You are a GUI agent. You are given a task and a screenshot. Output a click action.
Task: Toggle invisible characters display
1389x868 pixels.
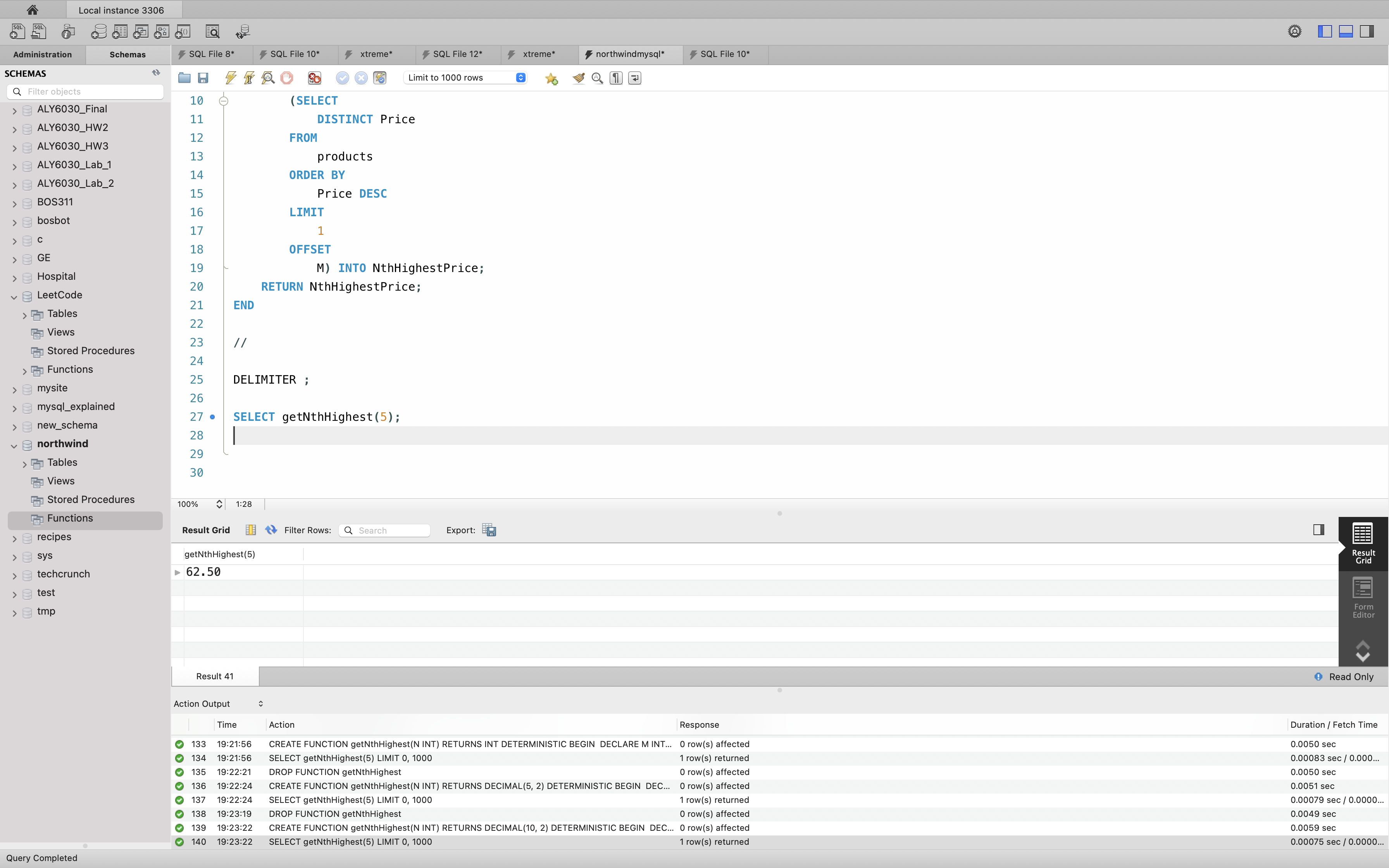coord(616,78)
